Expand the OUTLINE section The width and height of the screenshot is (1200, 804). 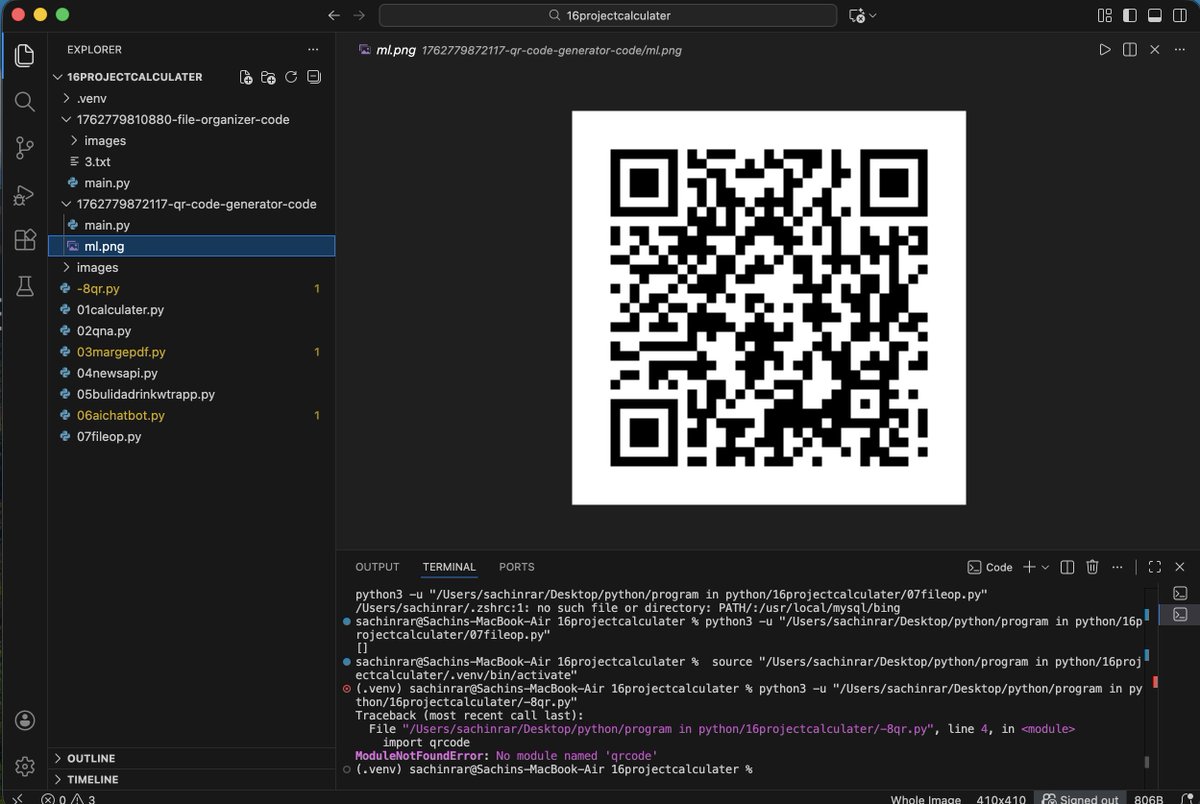pos(58,758)
